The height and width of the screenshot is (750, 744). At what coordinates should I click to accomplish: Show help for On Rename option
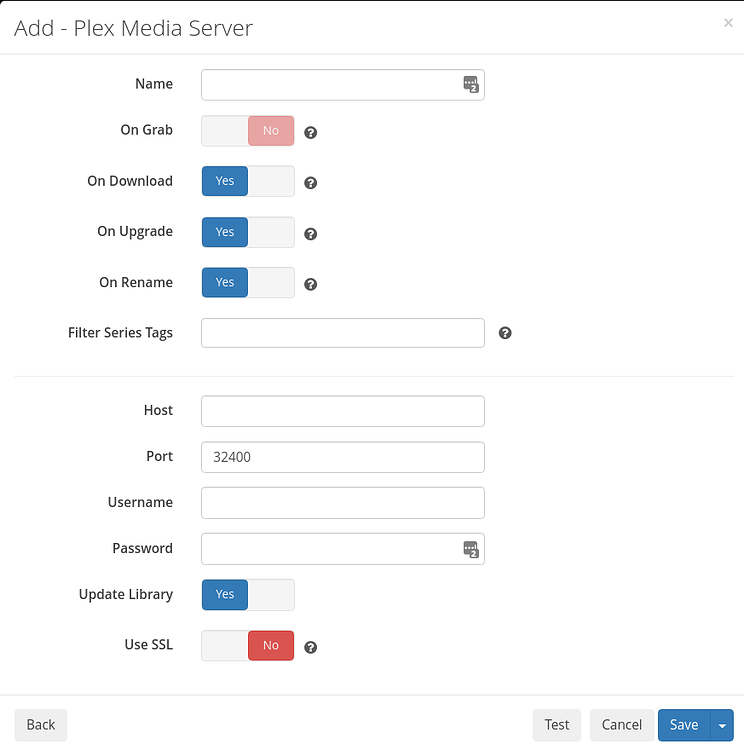click(311, 284)
